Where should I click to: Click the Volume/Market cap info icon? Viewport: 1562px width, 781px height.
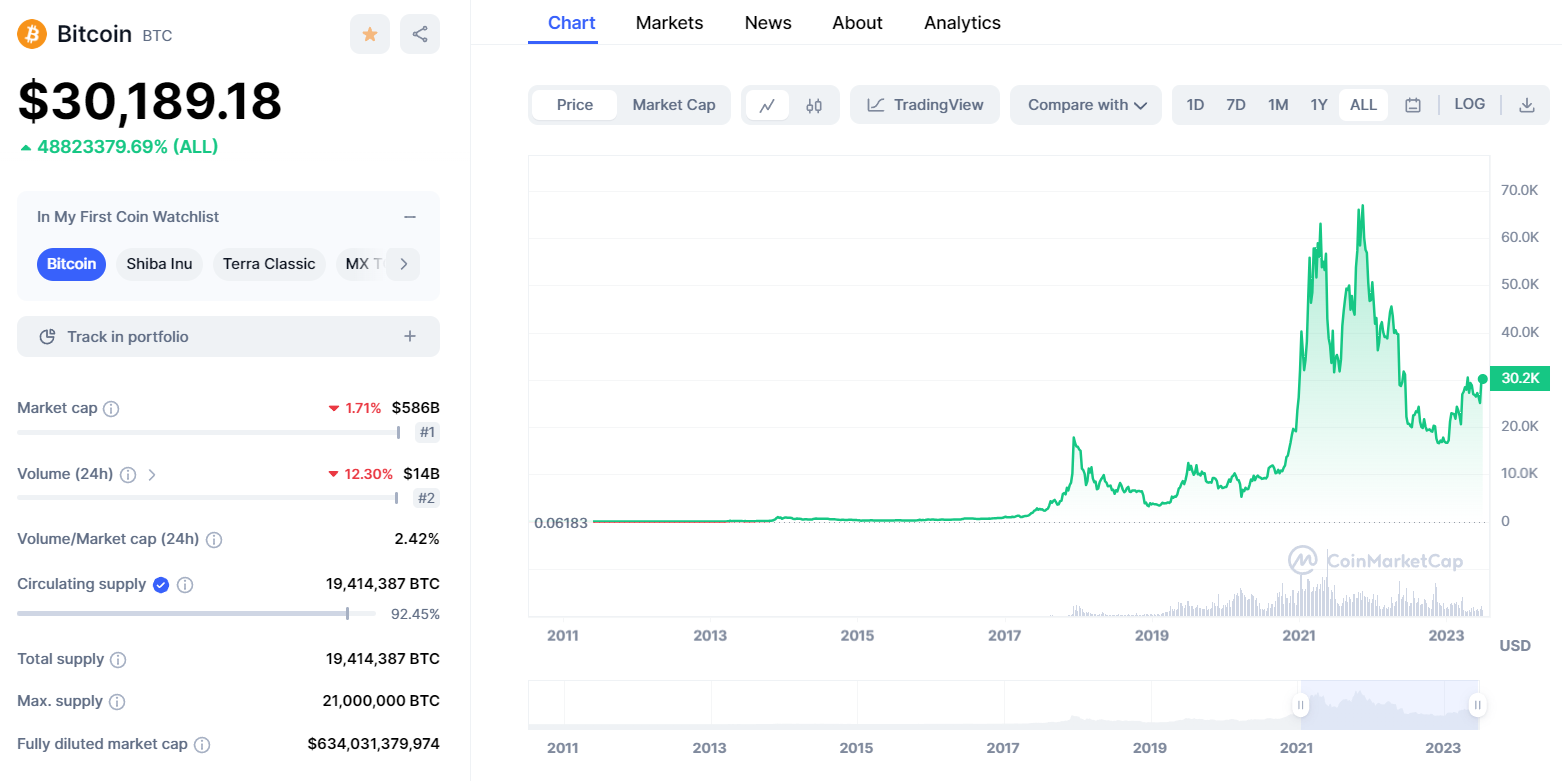click(x=214, y=540)
